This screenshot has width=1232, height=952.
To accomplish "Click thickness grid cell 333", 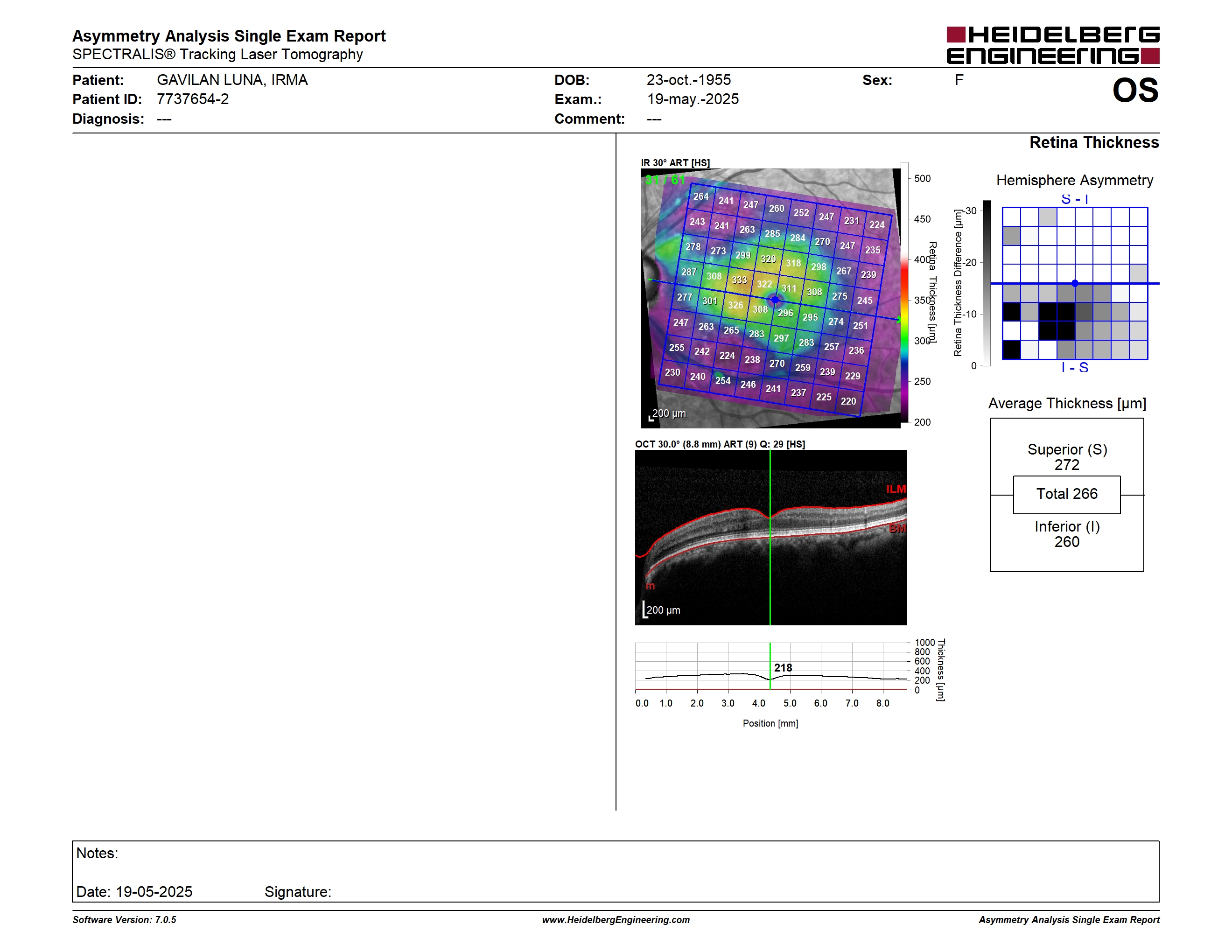I will (739, 280).
